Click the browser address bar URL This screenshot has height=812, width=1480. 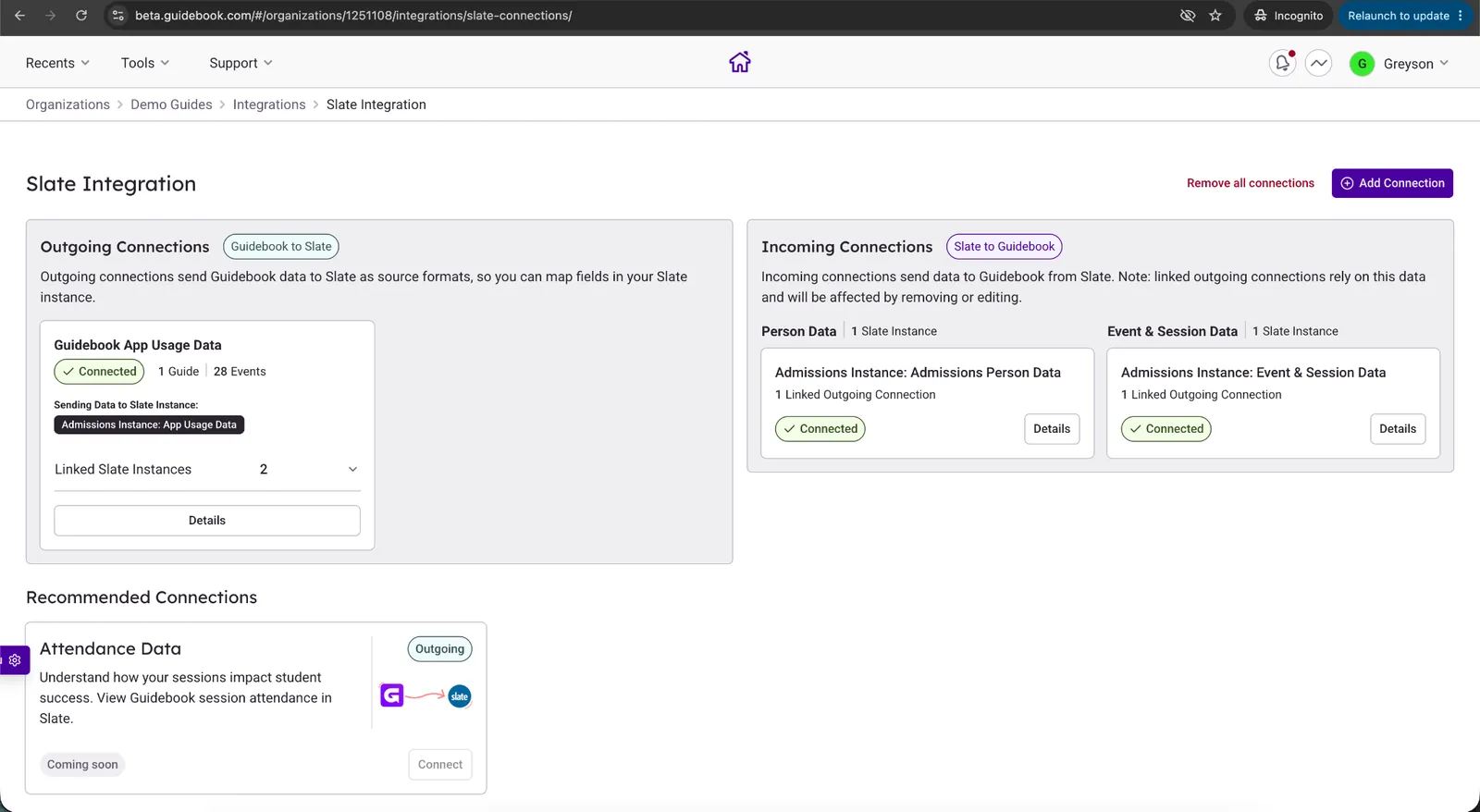[353, 16]
